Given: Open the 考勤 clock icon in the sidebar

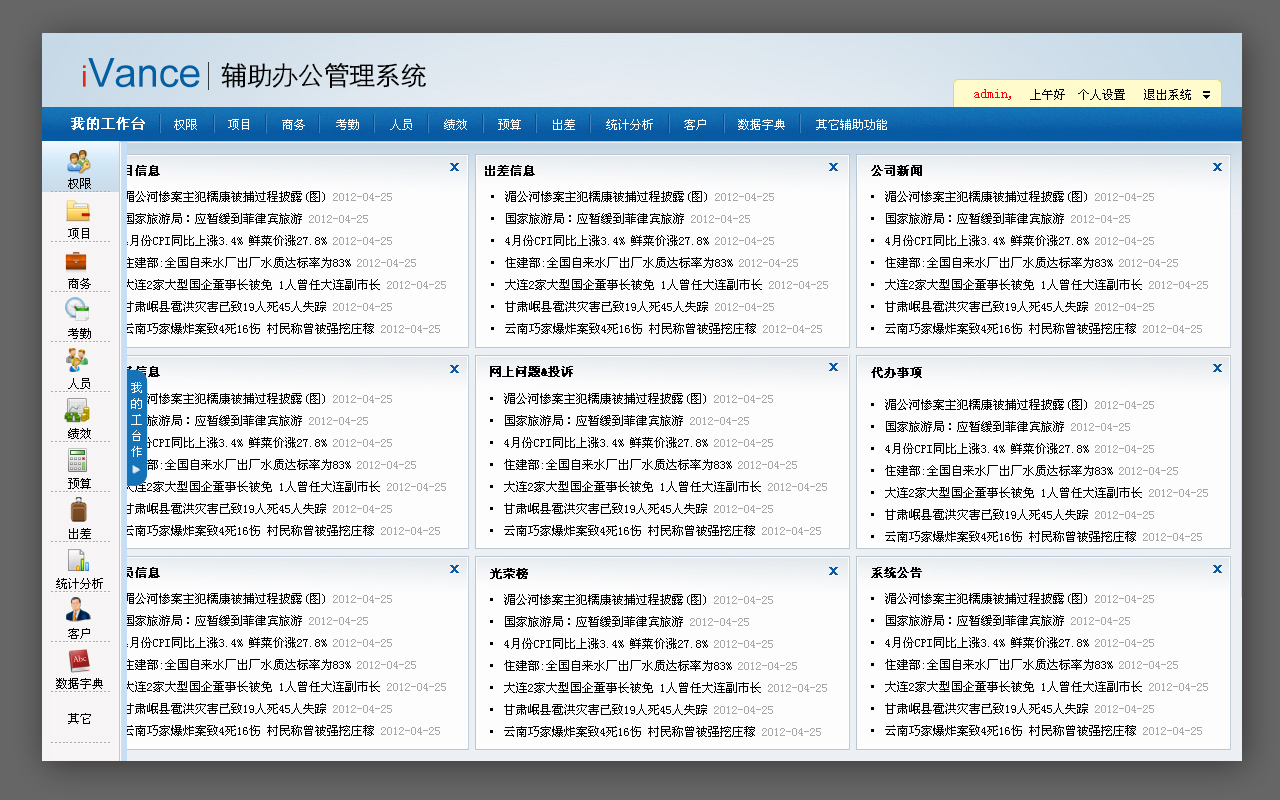Looking at the screenshot, I should coord(79,311).
